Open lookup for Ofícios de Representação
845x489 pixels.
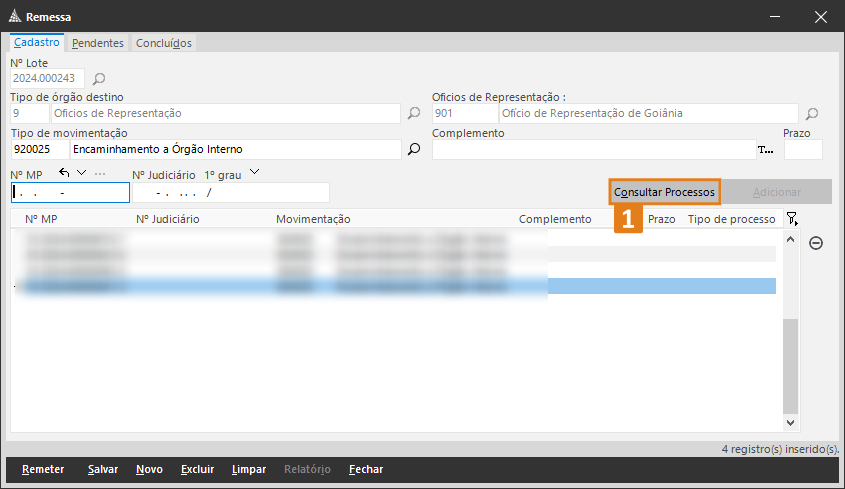pyautogui.click(x=812, y=114)
